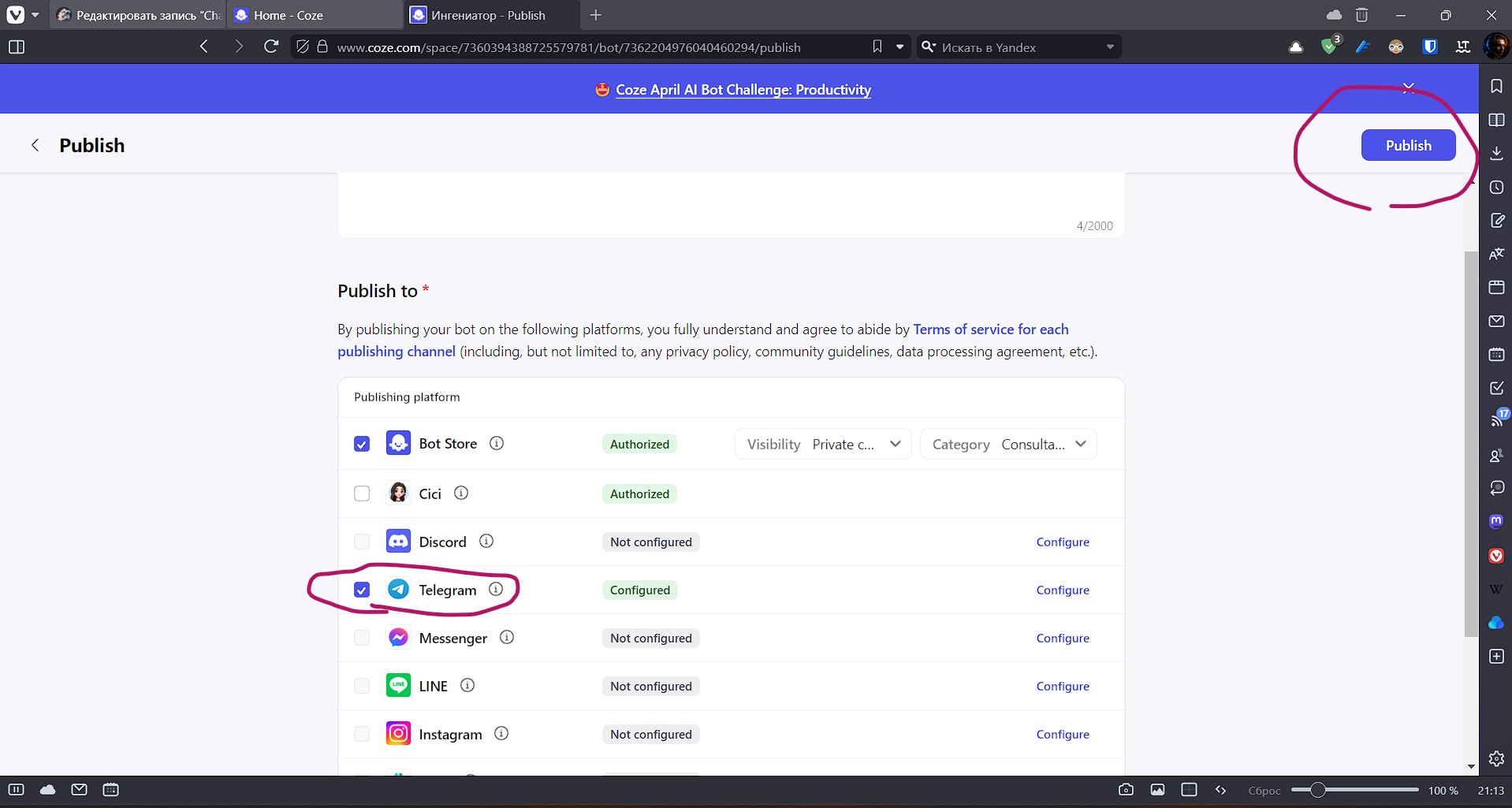Capture page with camera icon
Screen dimensions: 1512x808
[1126, 790]
